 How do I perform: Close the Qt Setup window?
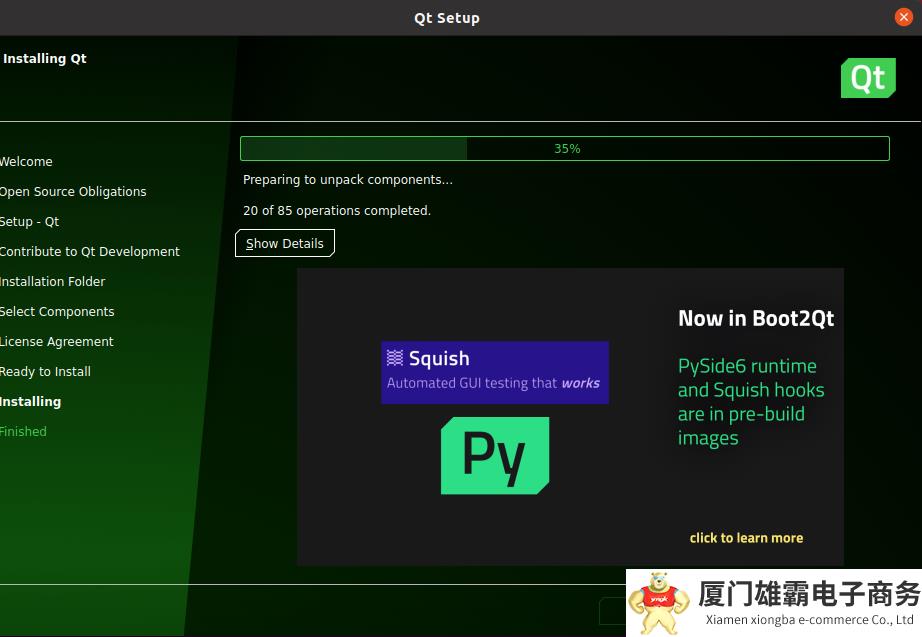tap(903, 17)
